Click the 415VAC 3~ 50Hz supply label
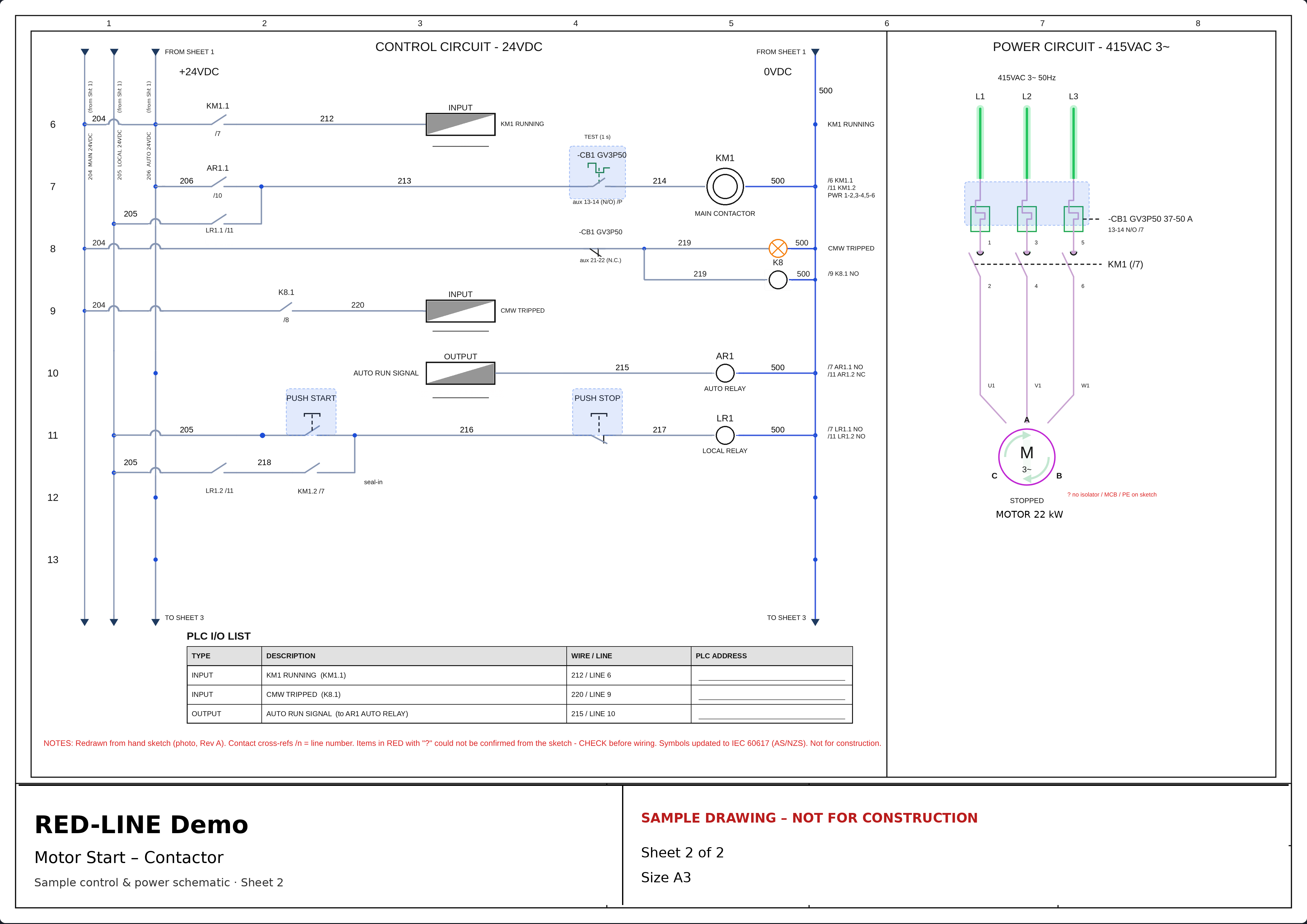 tap(1026, 78)
